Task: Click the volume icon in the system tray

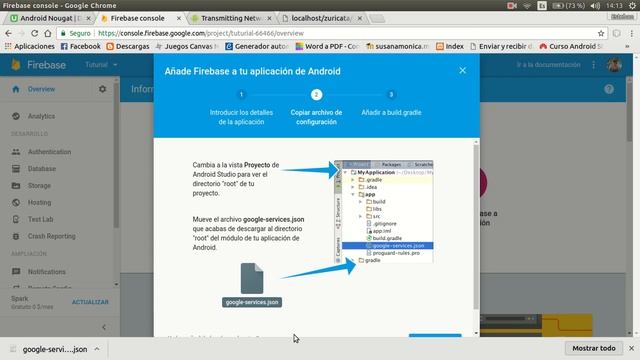Action: pyautogui.click(x=595, y=6)
